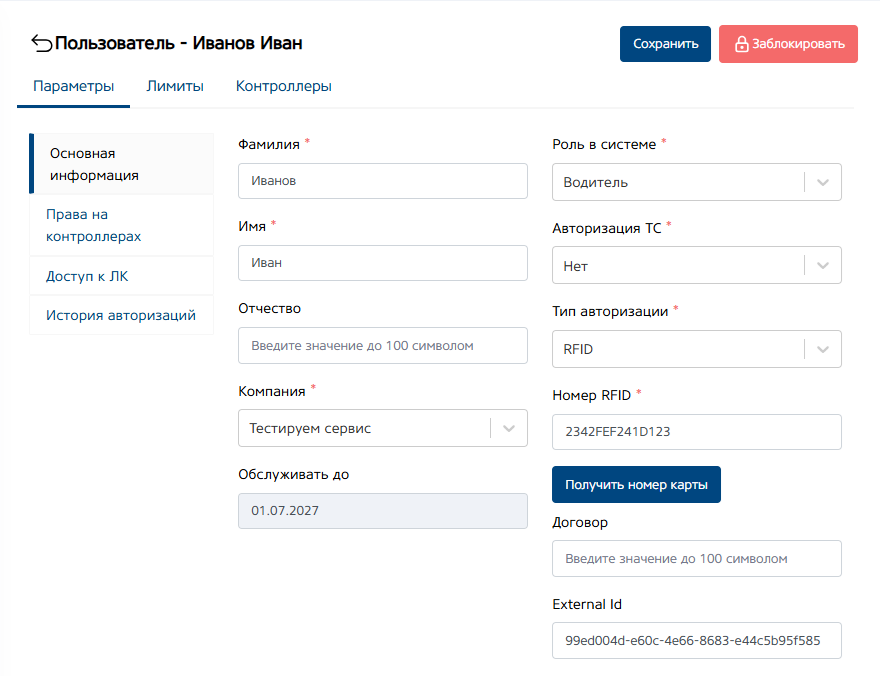
Task: Open the Авторизация ТС dropdown
Action: [696, 266]
